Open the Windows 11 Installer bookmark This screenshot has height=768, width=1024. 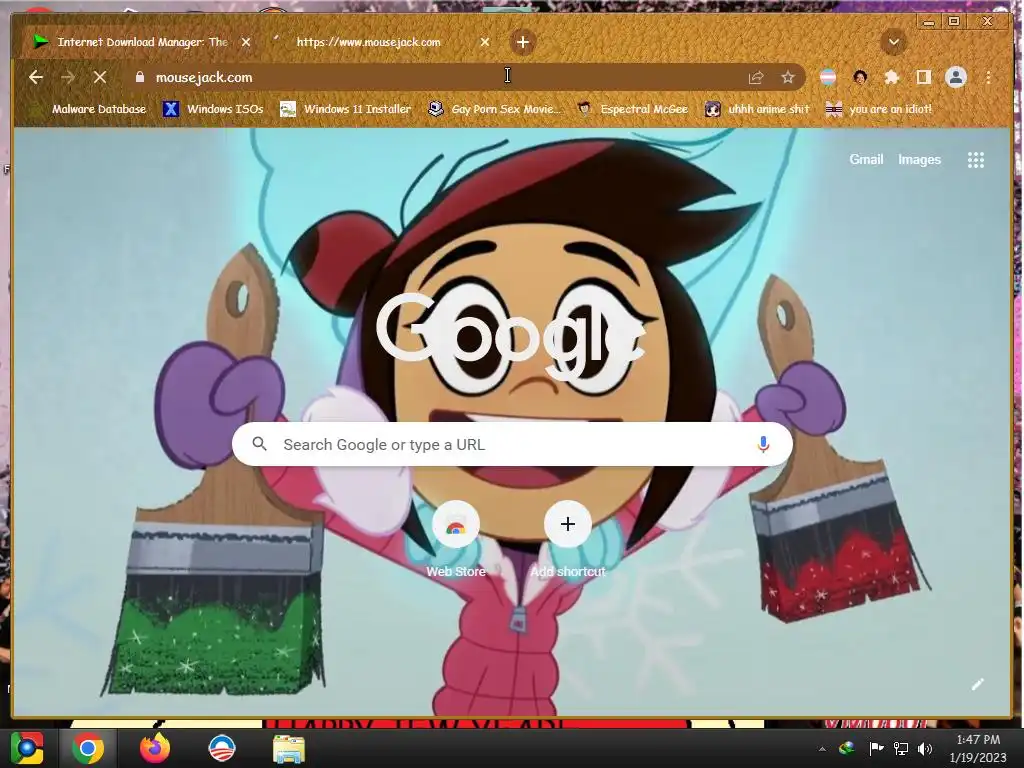(346, 109)
